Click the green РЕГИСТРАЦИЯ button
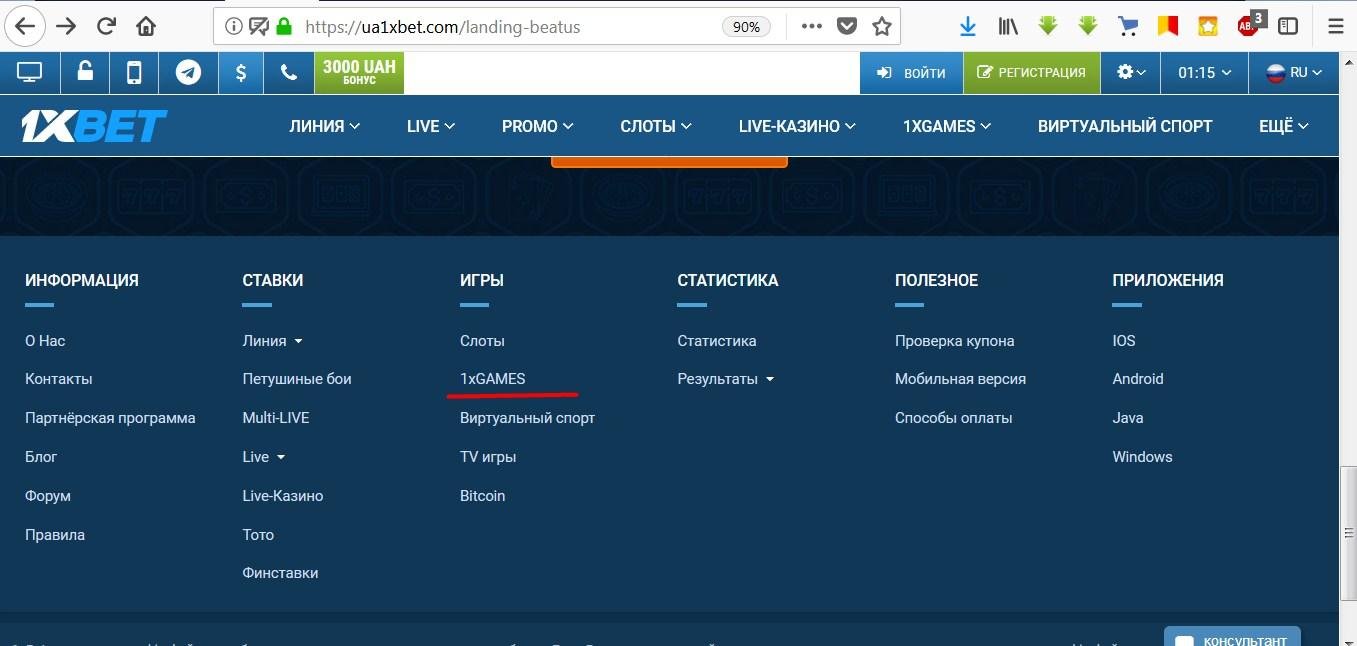This screenshot has width=1357, height=646. click(1032, 73)
